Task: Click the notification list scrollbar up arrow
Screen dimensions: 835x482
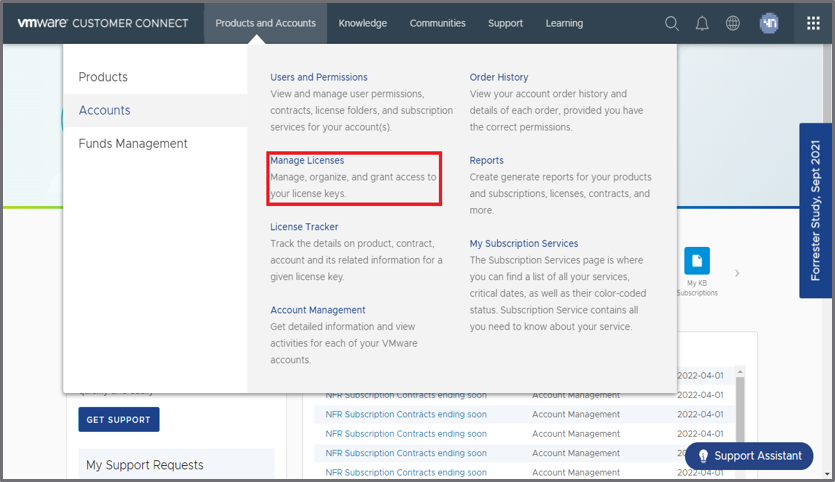Action: pos(740,372)
